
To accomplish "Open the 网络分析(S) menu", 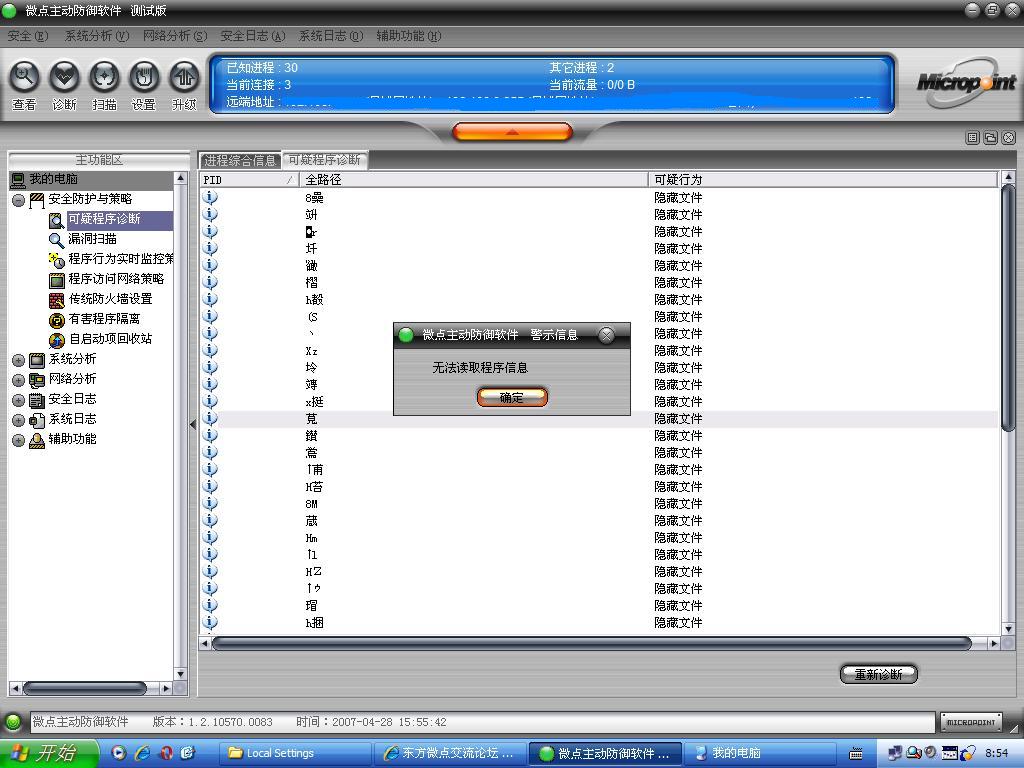I will click(x=175, y=36).
